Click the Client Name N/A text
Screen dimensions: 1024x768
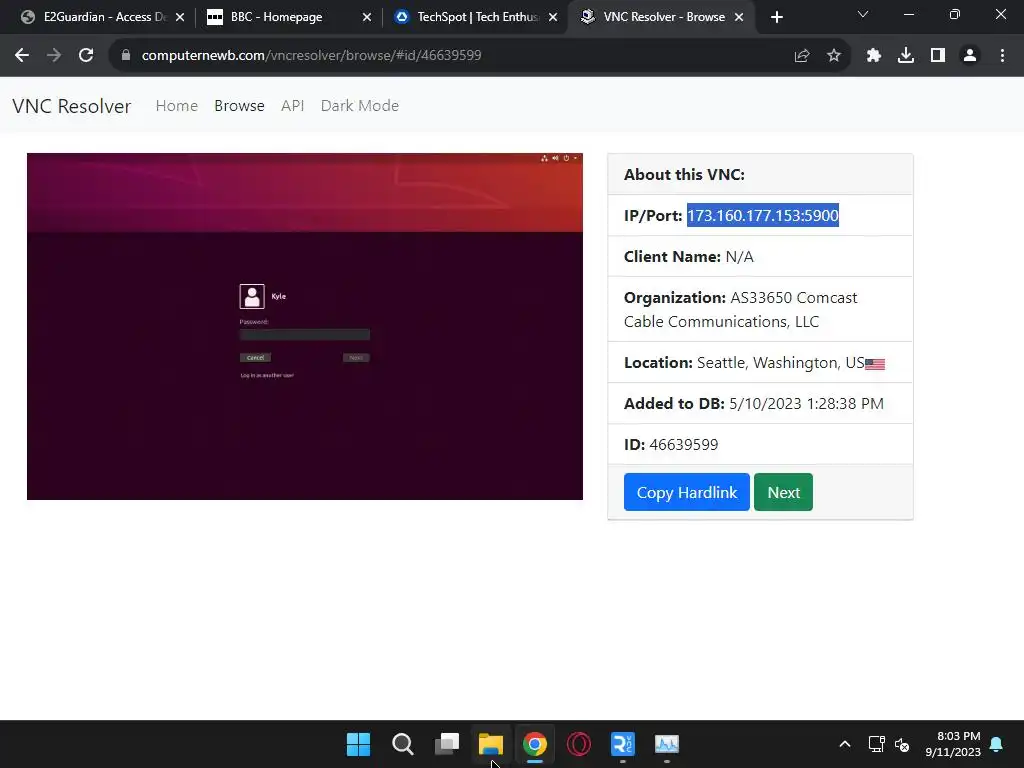688,257
